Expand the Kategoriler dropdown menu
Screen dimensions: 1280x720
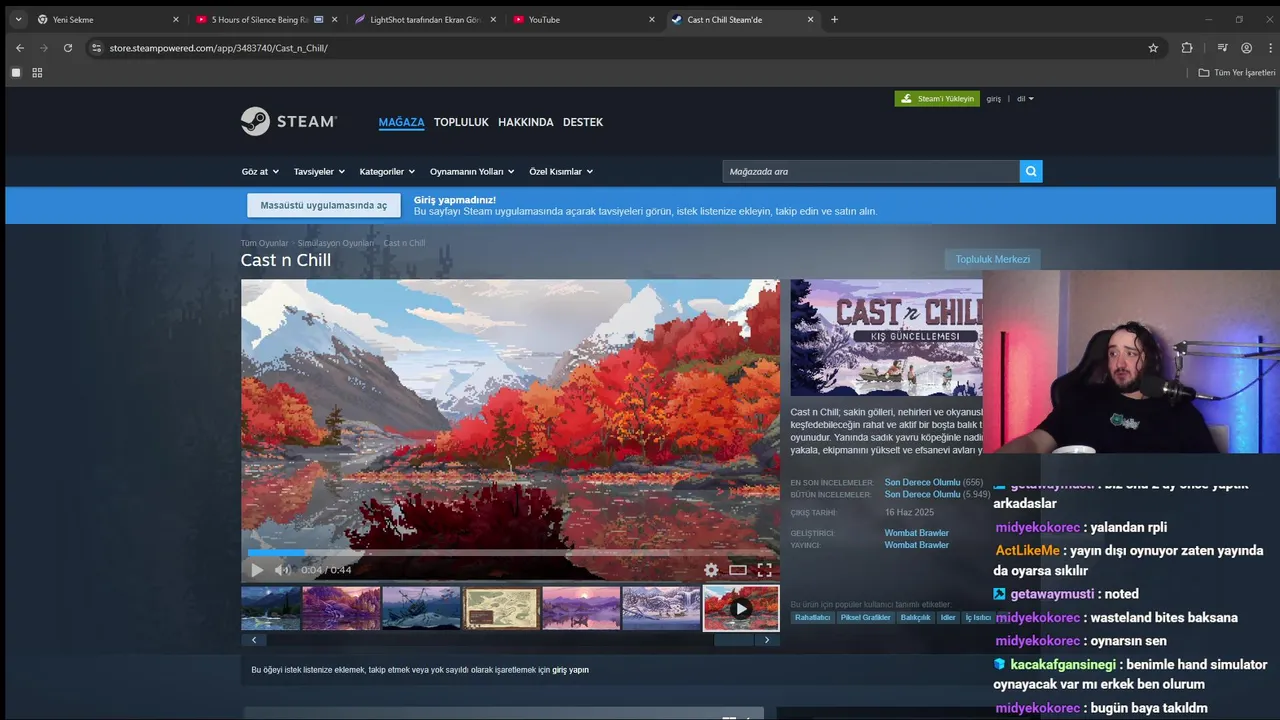coord(388,172)
